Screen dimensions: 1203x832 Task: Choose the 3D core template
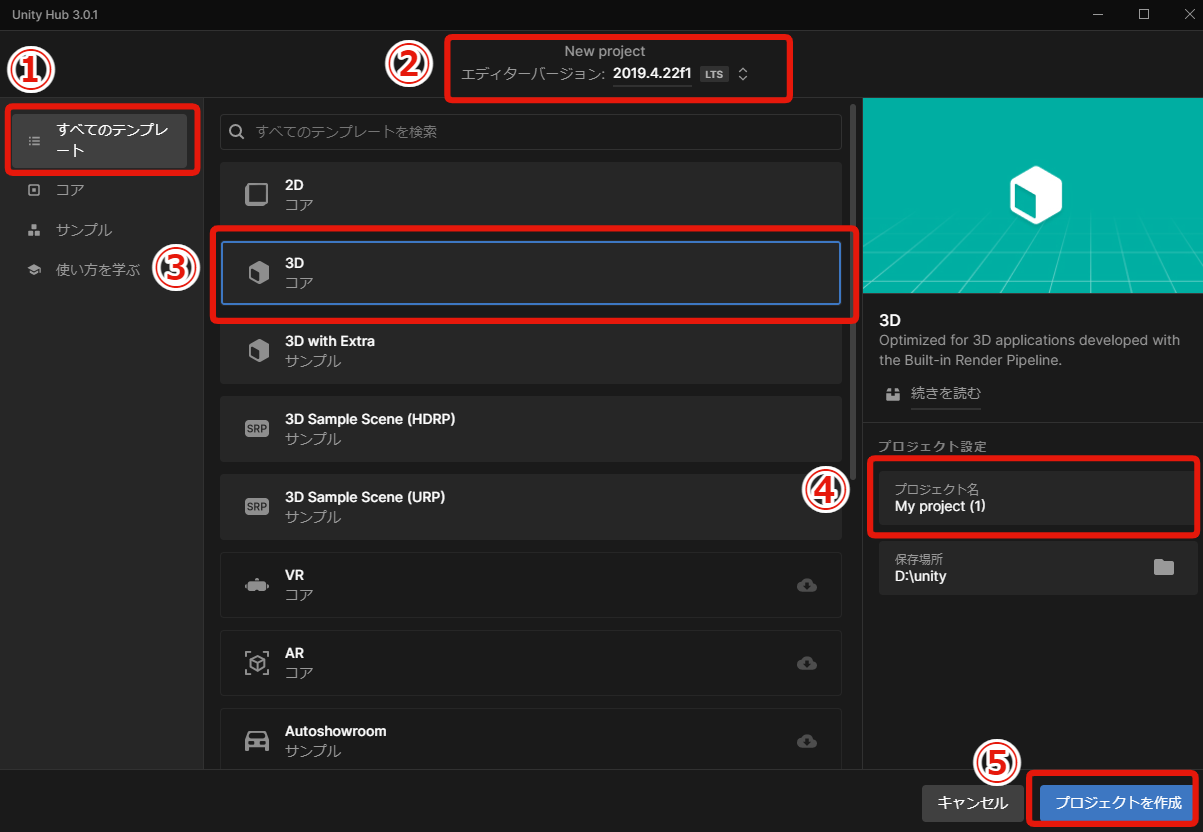[x=531, y=273]
